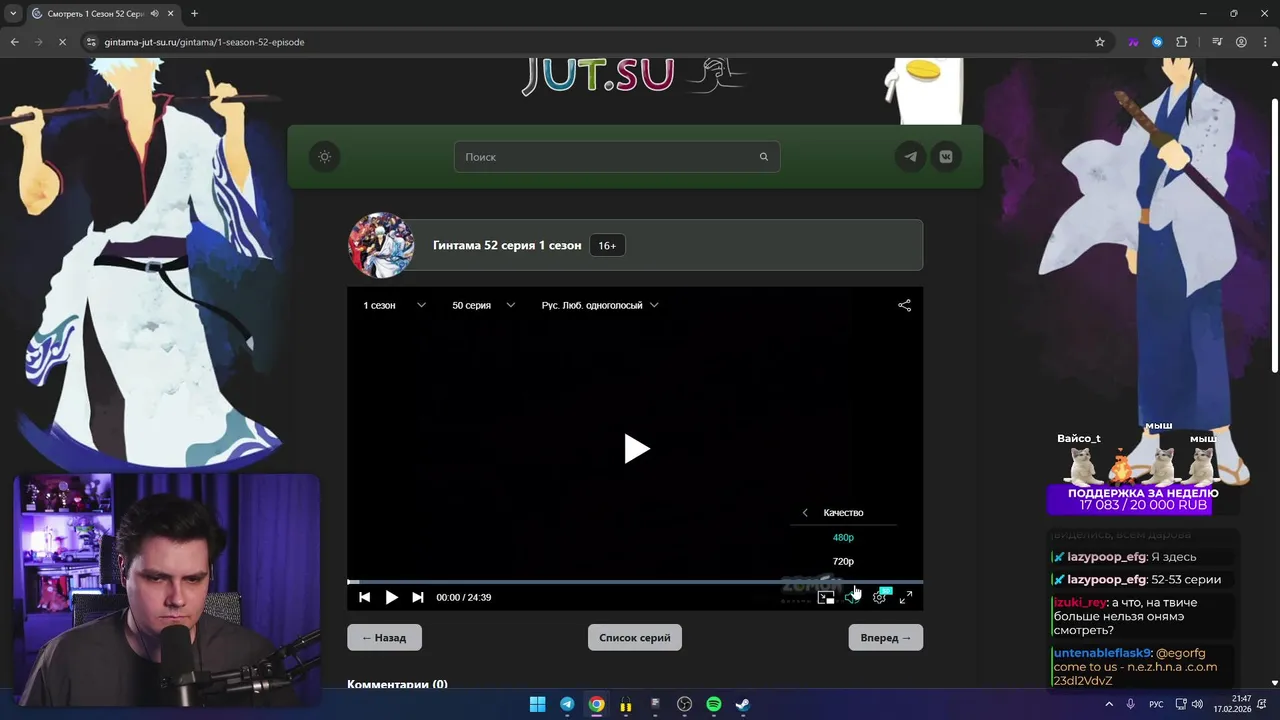Click the РУС language indicator
The height and width of the screenshot is (720, 1280).
(x=1156, y=704)
